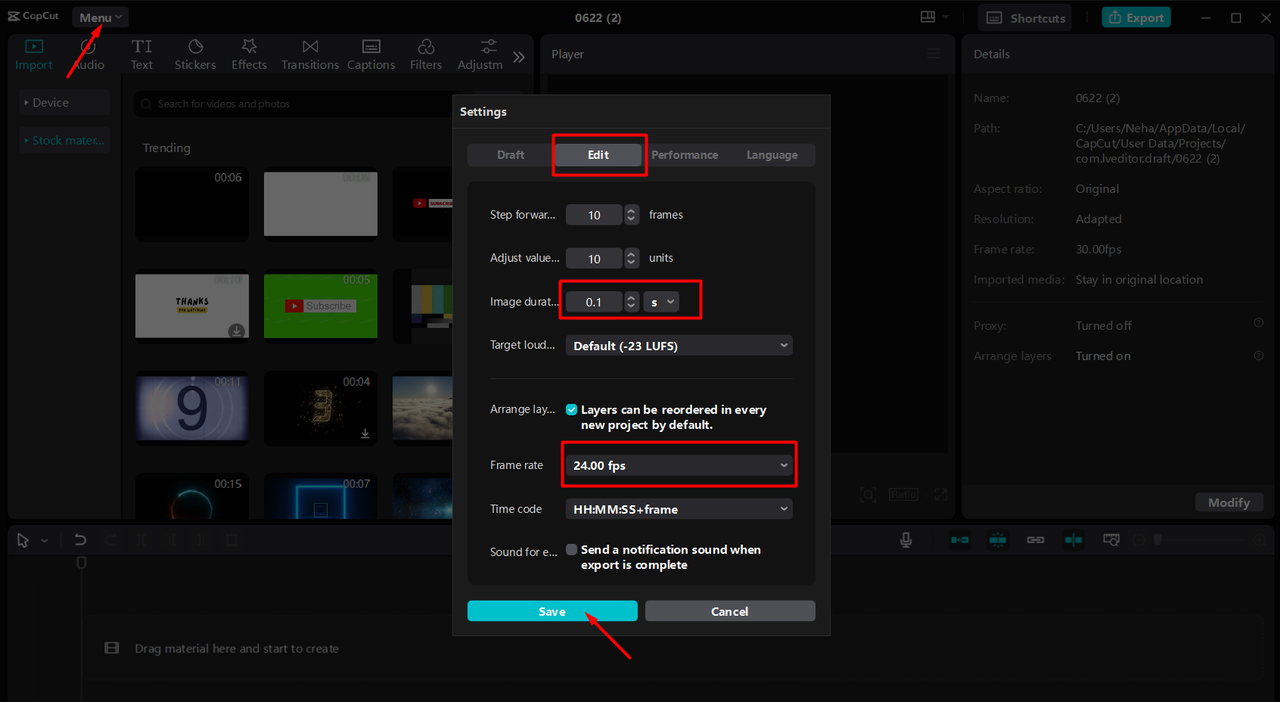The height and width of the screenshot is (702, 1280).
Task: Open the select-tool dropdown arrow in timeline
Action: pos(44,541)
